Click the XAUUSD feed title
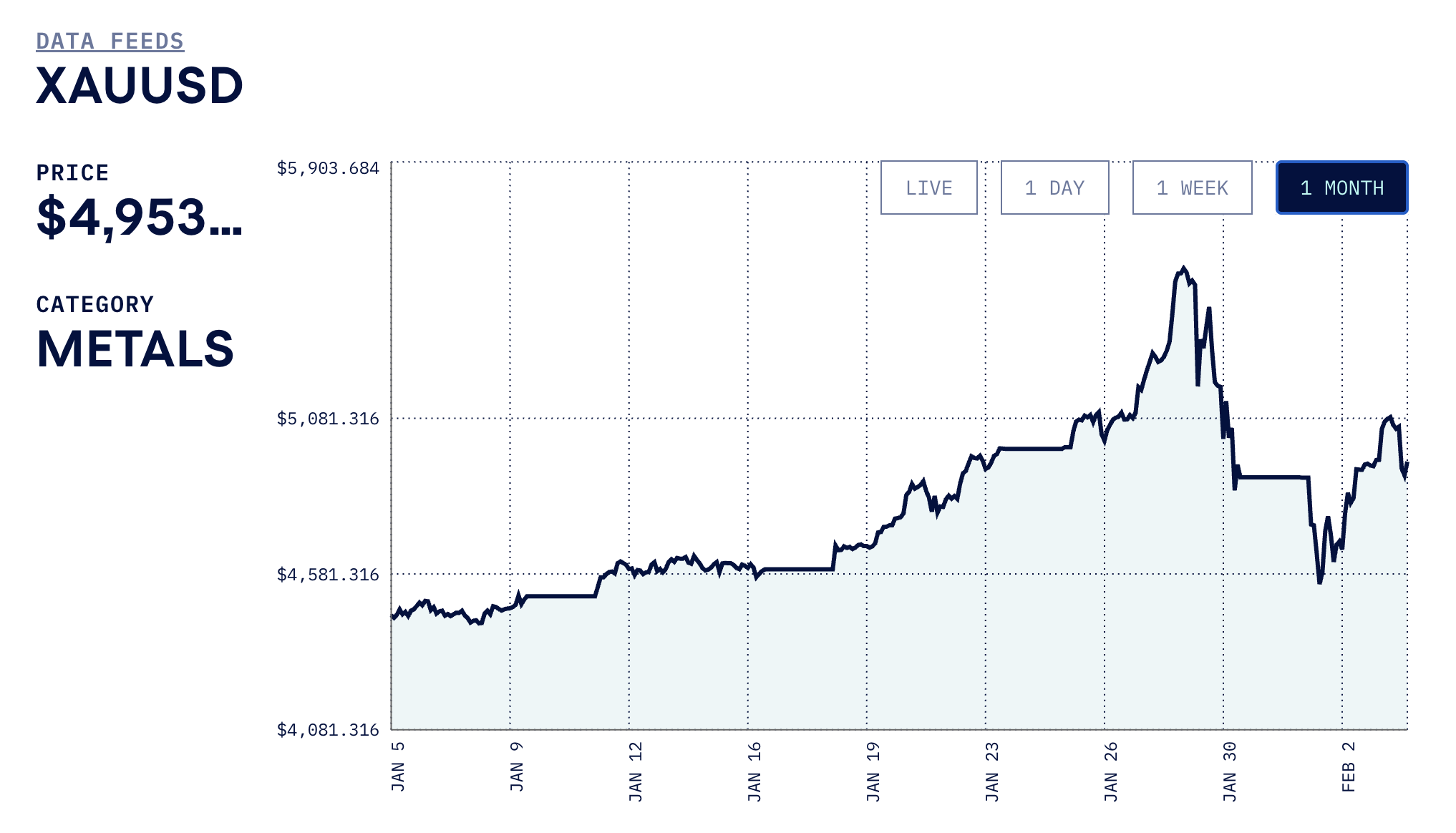 [140, 86]
